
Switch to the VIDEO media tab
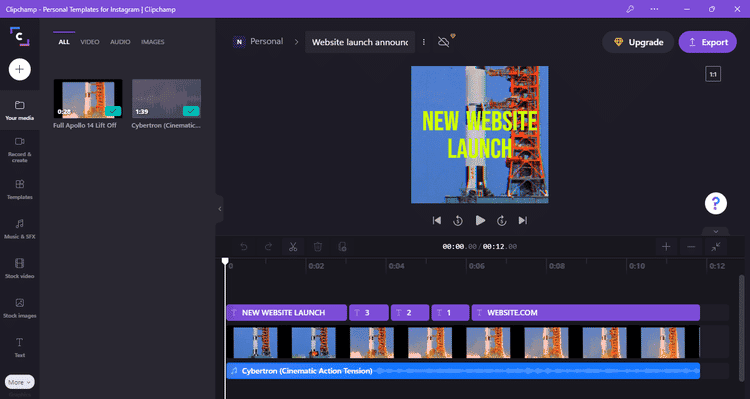coord(89,42)
